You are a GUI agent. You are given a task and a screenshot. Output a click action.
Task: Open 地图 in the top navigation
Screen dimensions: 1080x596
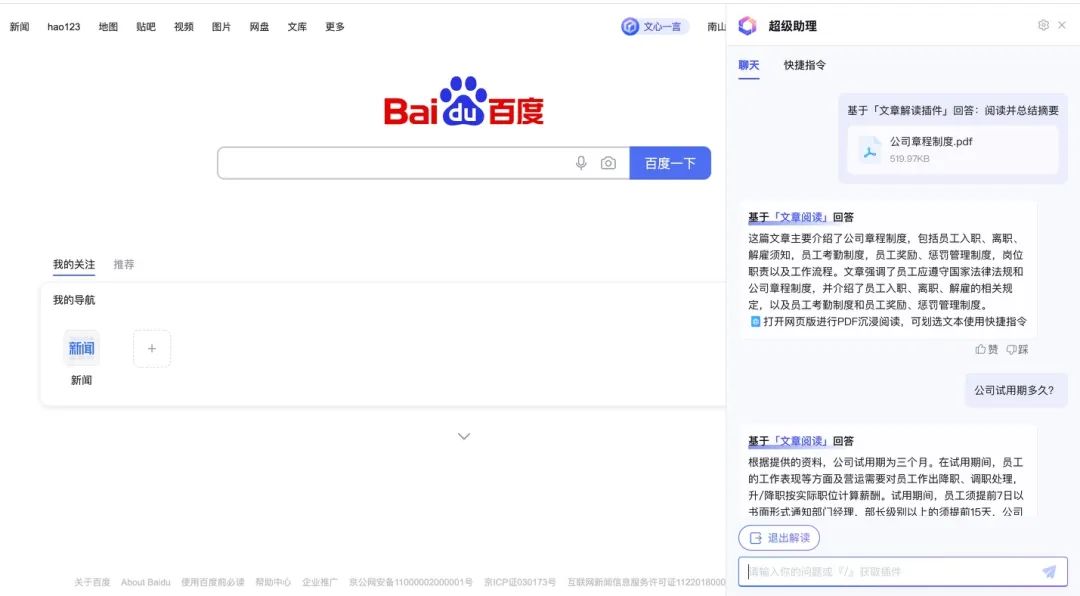click(x=108, y=27)
